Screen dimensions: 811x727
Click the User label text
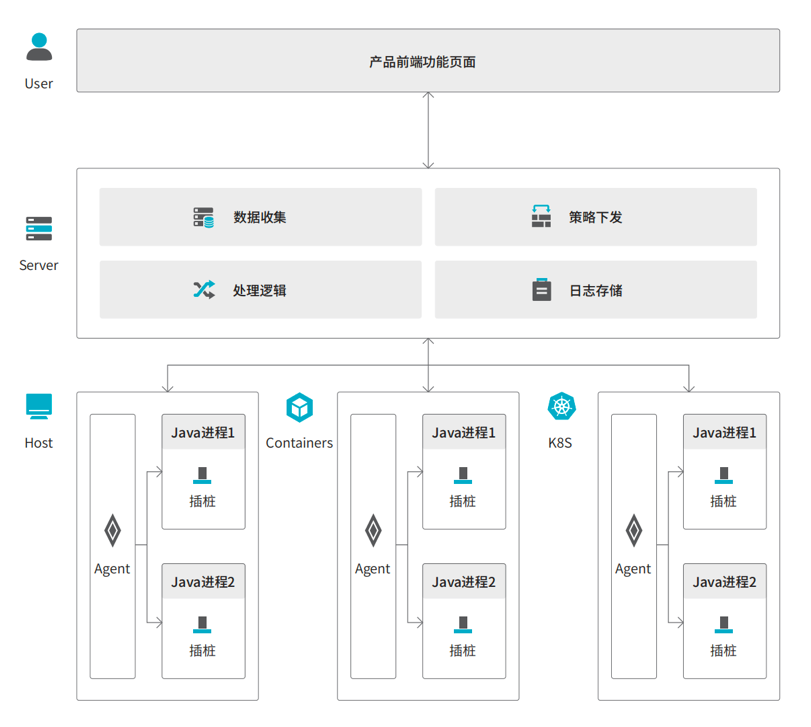[x=39, y=84]
